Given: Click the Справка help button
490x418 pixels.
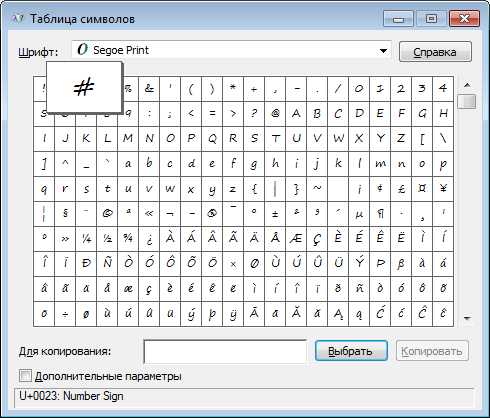Looking at the screenshot, I should click(x=435, y=52).
